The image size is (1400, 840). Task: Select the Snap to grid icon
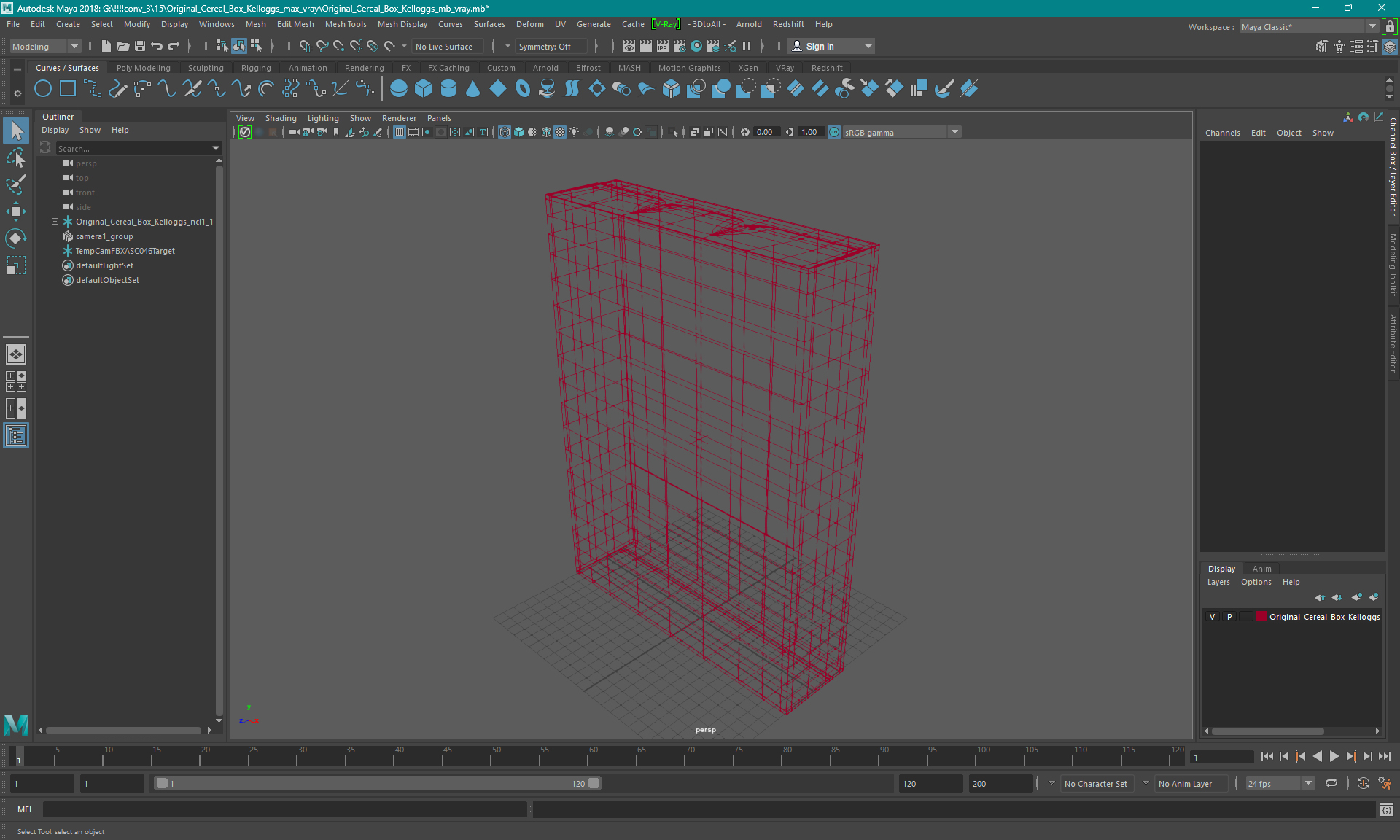tap(304, 46)
